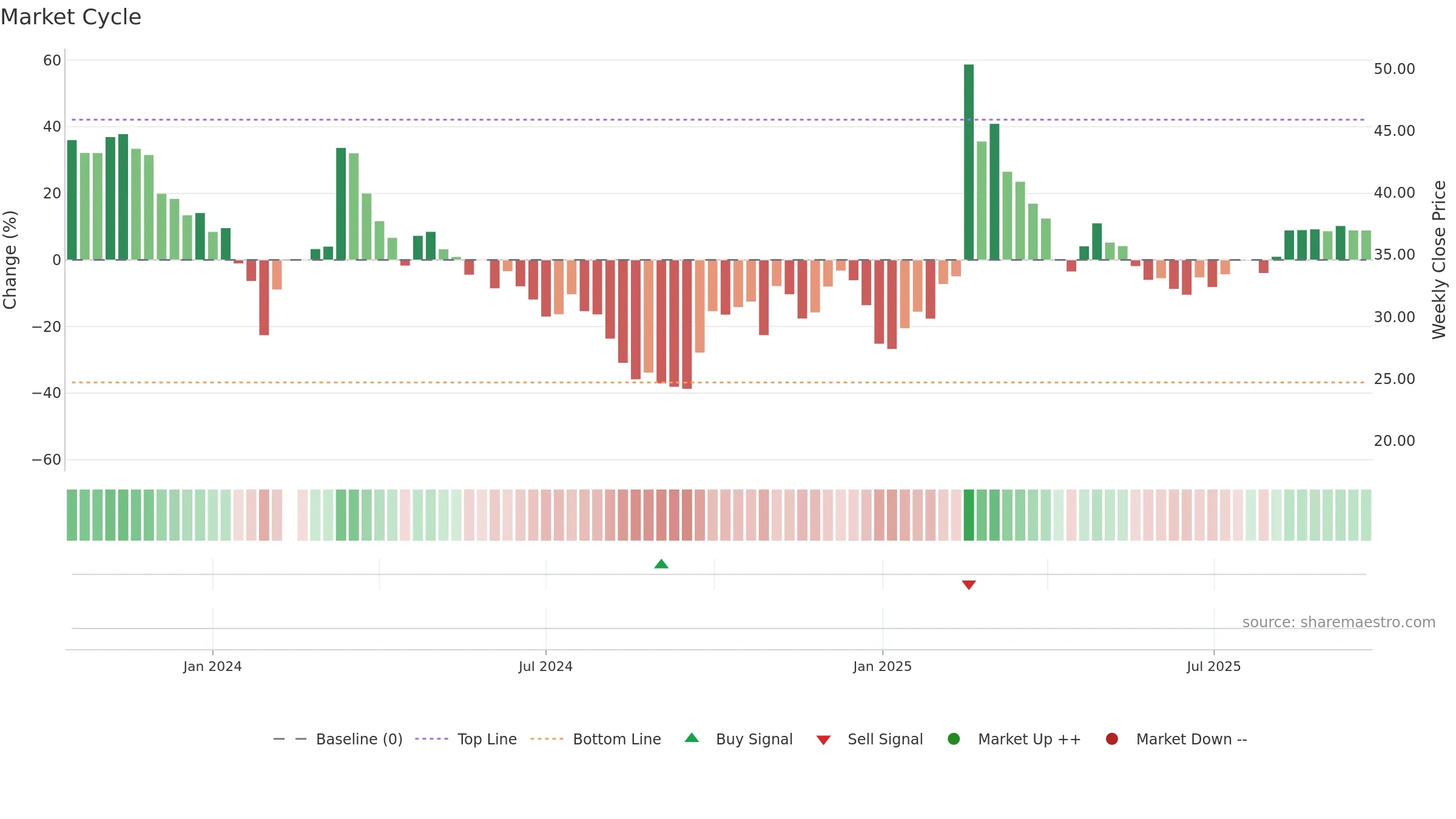Click the Jul 2024 x-axis label
1456x819 pixels.
[545, 666]
